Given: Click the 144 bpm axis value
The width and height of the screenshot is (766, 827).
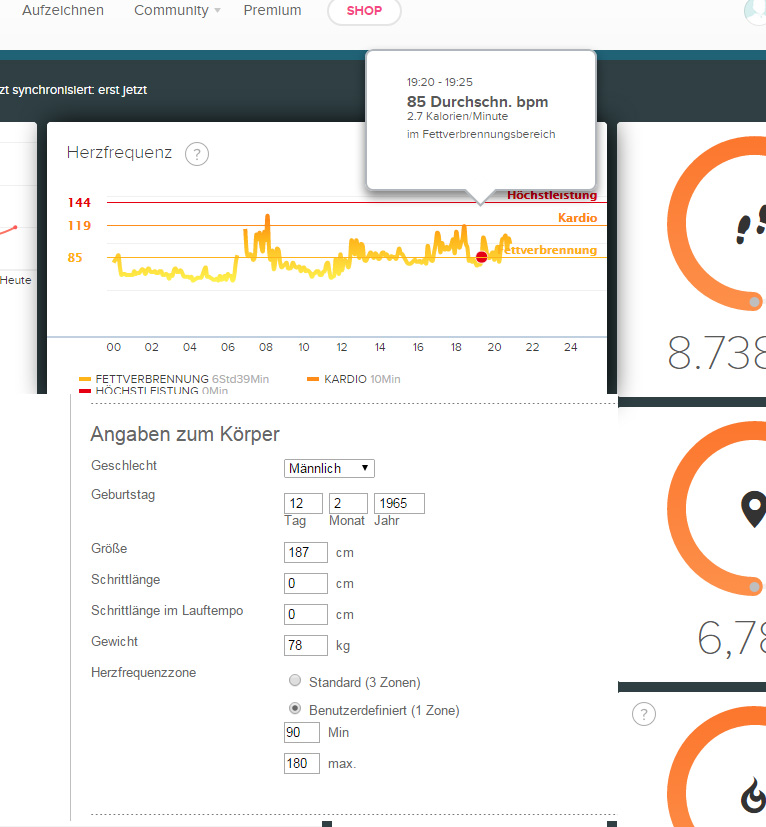Looking at the screenshot, I should pyautogui.click(x=79, y=203).
